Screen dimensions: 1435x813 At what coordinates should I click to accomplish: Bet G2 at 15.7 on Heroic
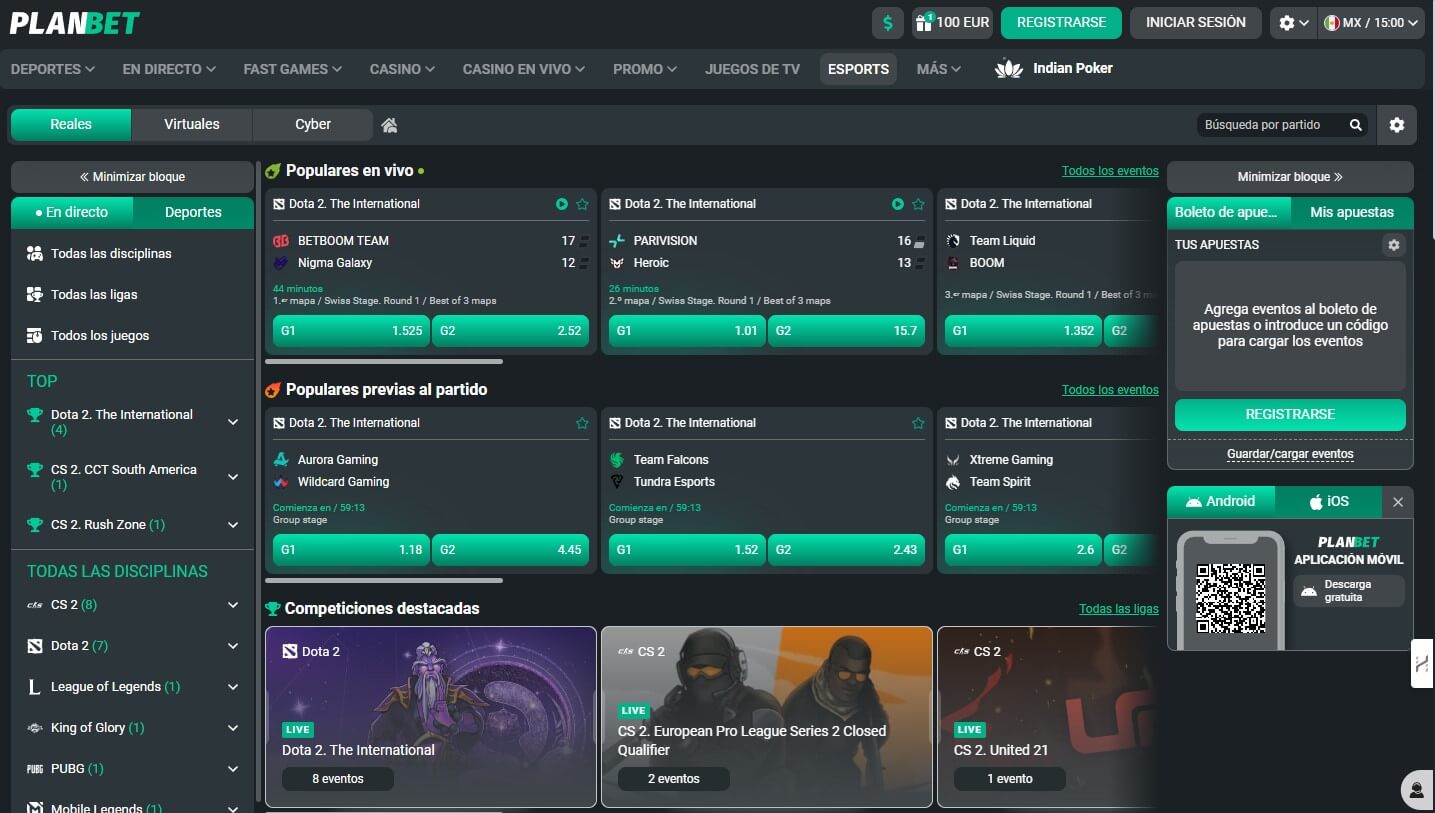(846, 331)
